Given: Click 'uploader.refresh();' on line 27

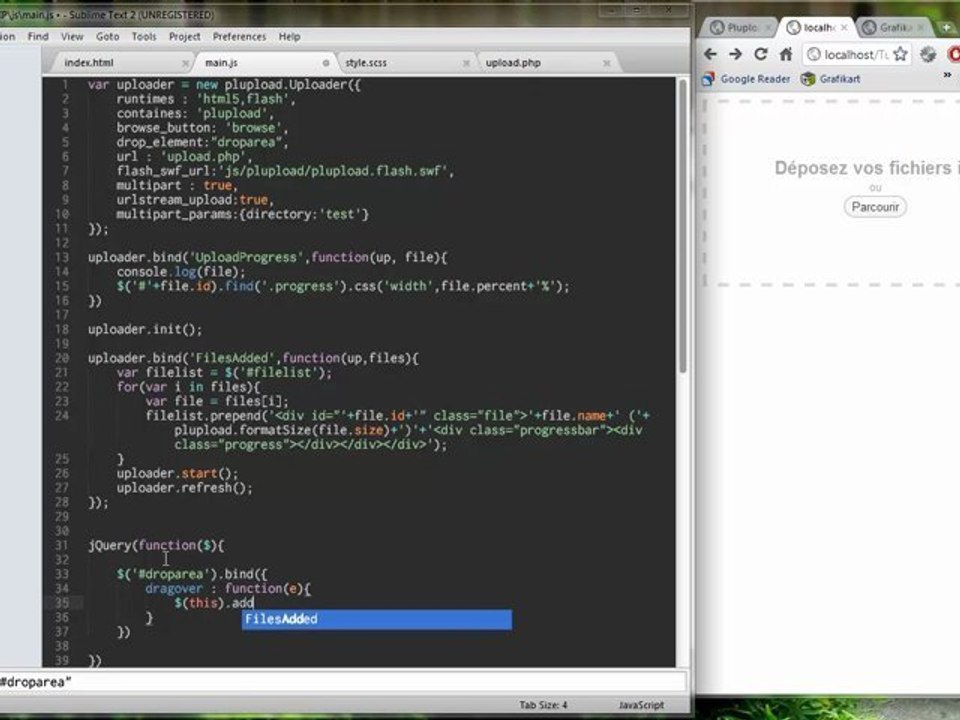Looking at the screenshot, I should pyautogui.click(x=184, y=488).
